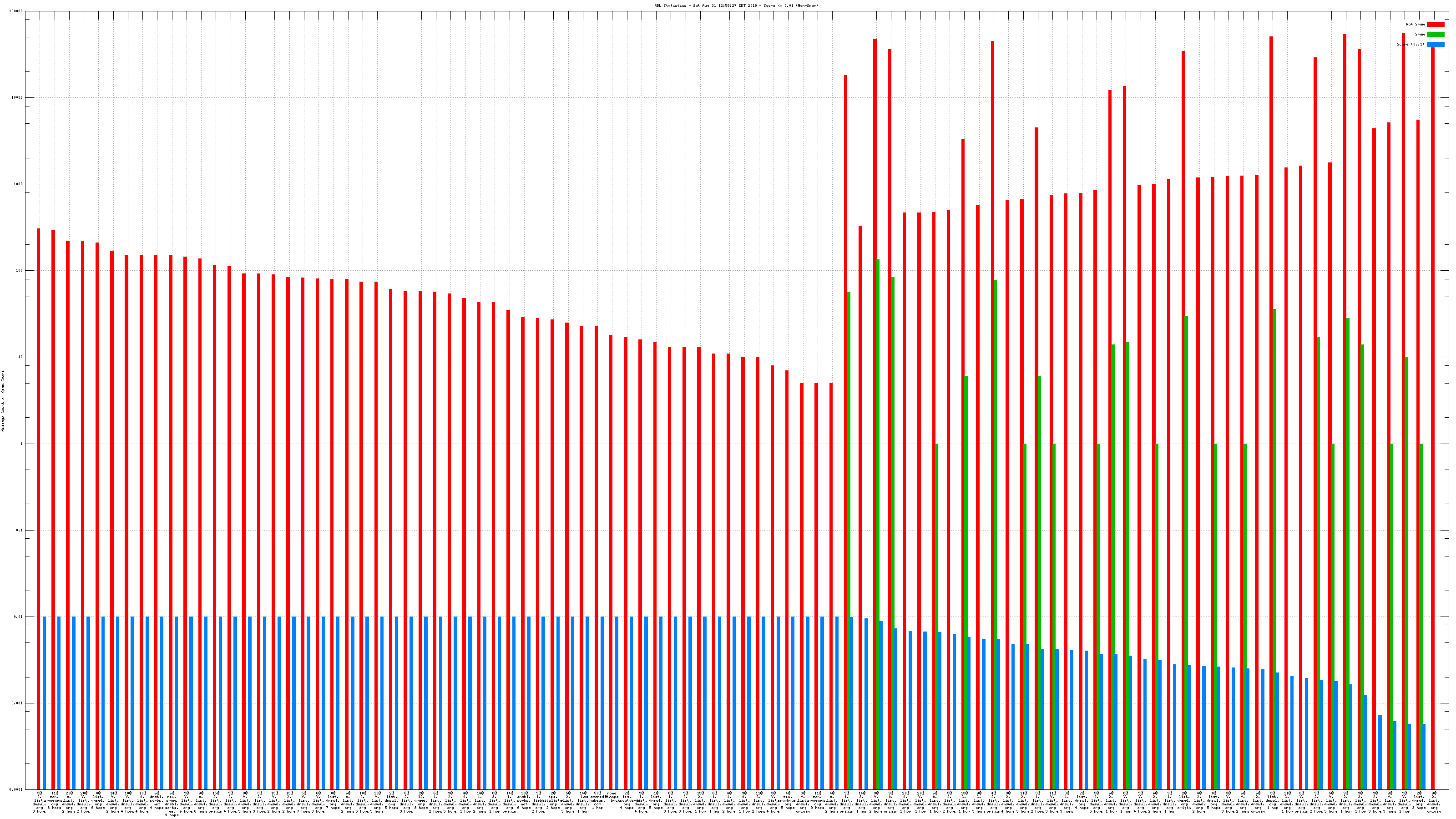Viewport: 1456px width, 819px height.
Task: Click the RBL Statistics chart title
Action: [x=736, y=5]
